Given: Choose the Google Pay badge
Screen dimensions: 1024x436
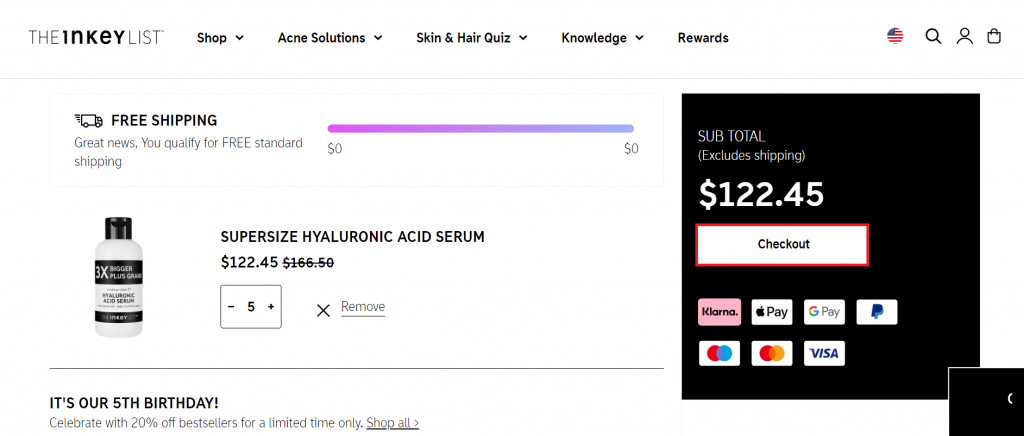Looking at the screenshot, I should tap(824, 312).
